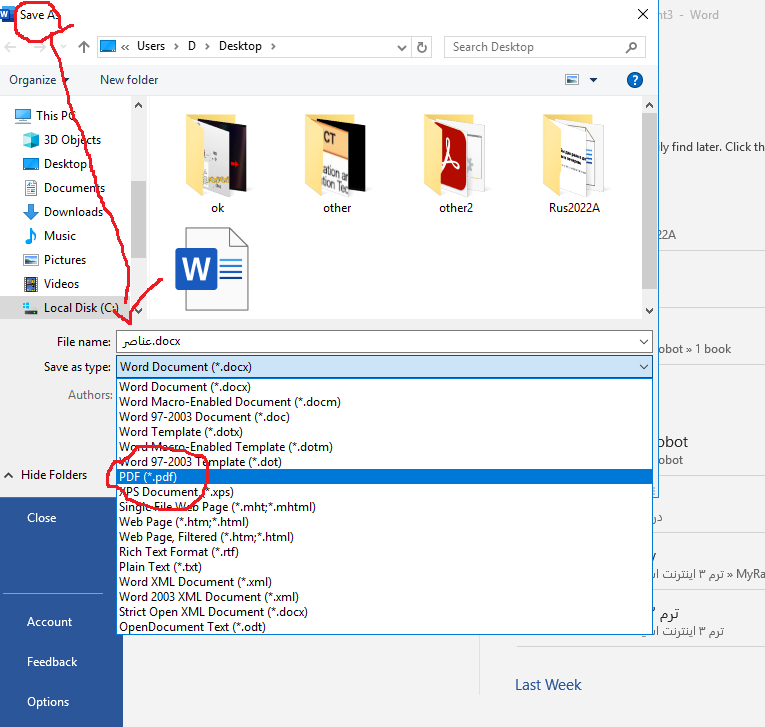The image size is (765, 727).
Task: Select the Word document file icon
Action: pyautogui.click(x=211, y=270)
